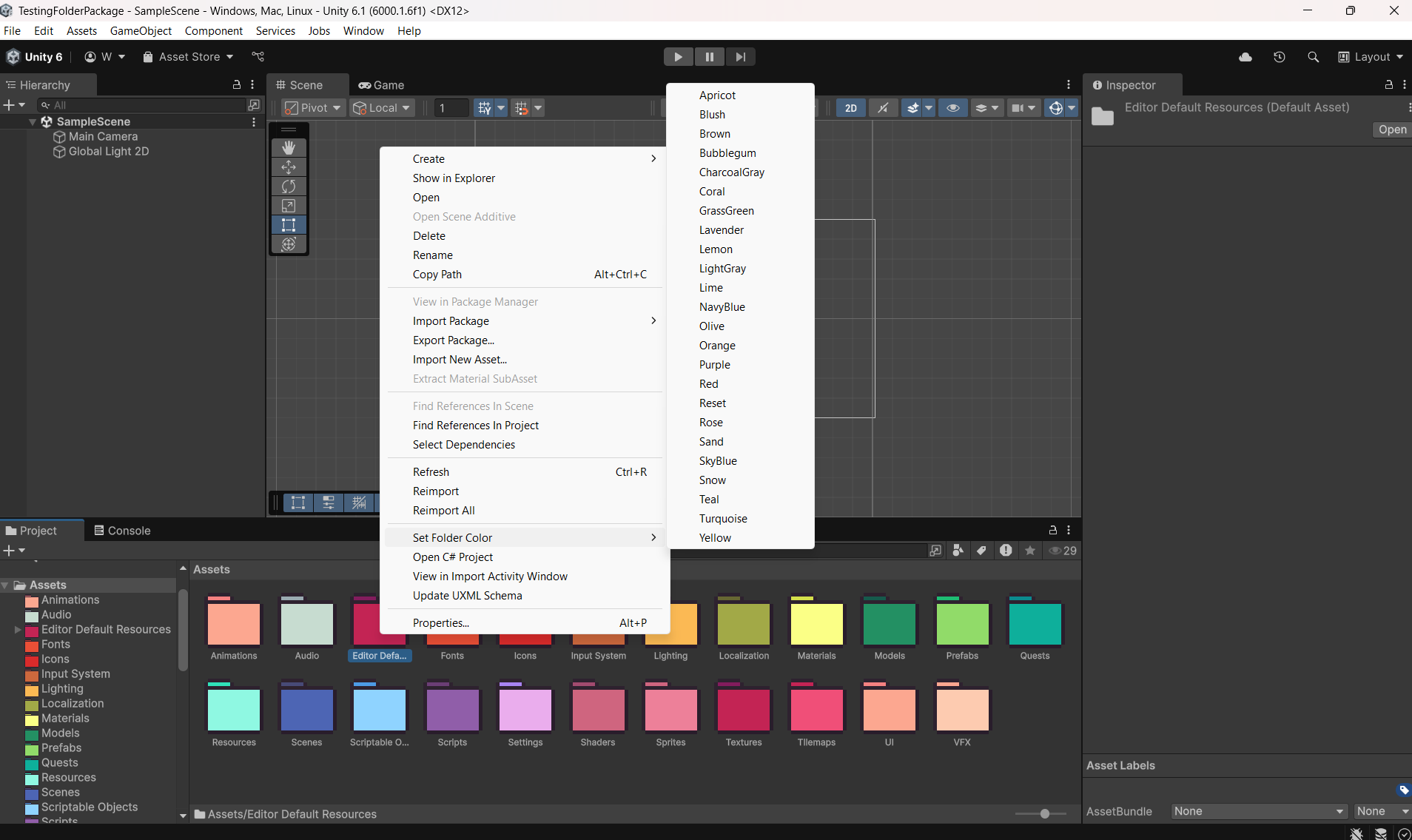
Task: Open the GameObject menu
Action: [141, 31]
